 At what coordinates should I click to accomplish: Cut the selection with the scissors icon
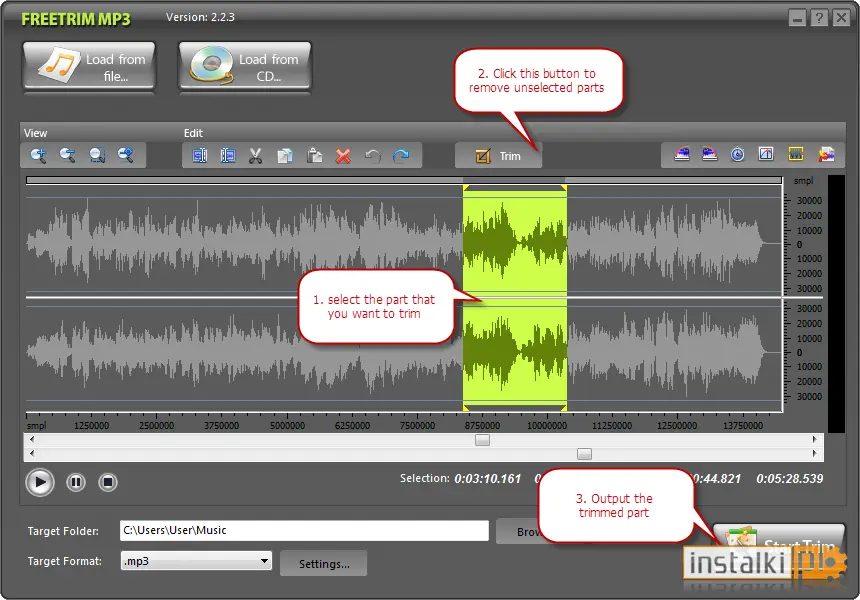coord(256,156)
